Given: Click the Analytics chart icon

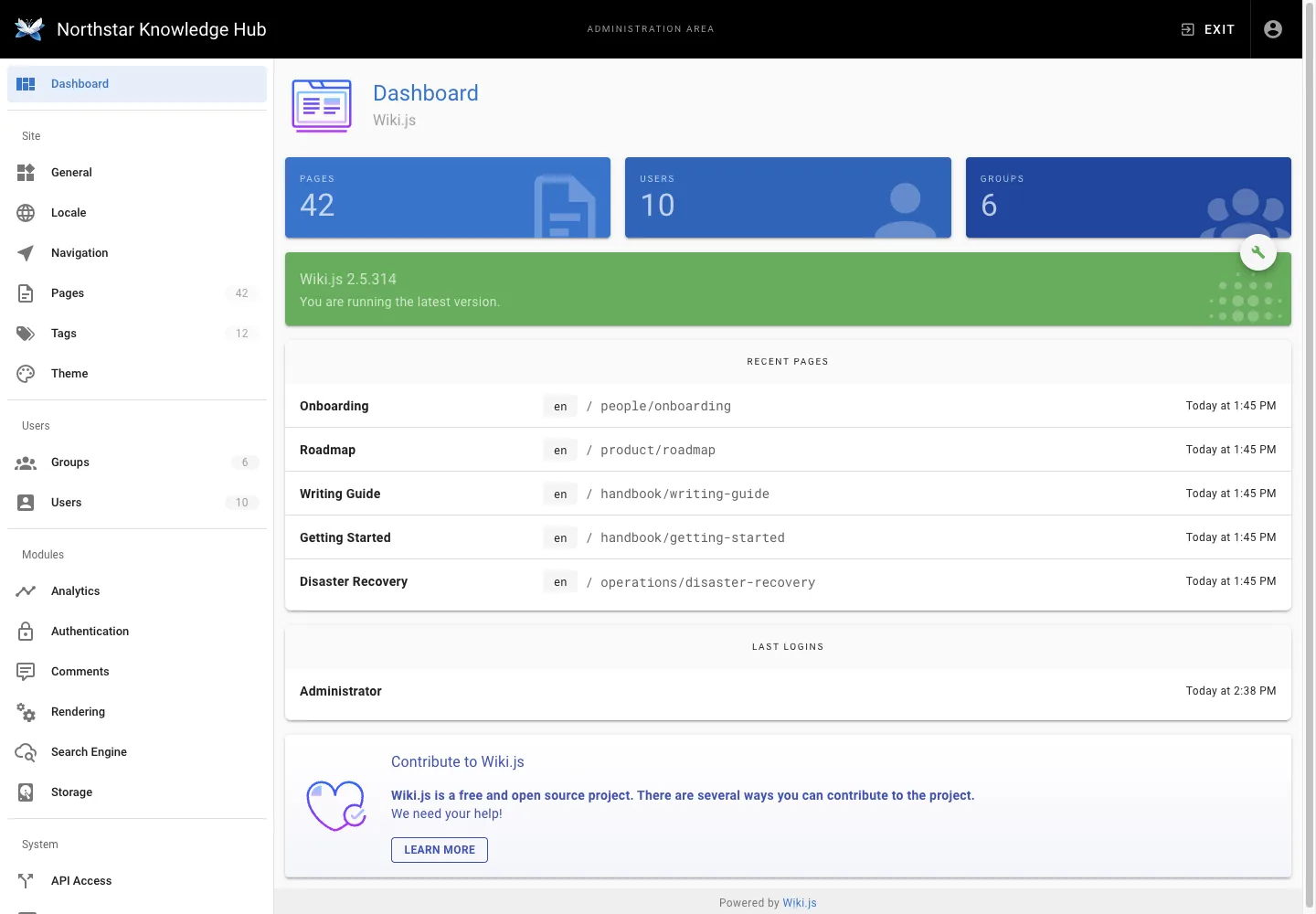Looking at the screenshot, I should coord(26,591).
